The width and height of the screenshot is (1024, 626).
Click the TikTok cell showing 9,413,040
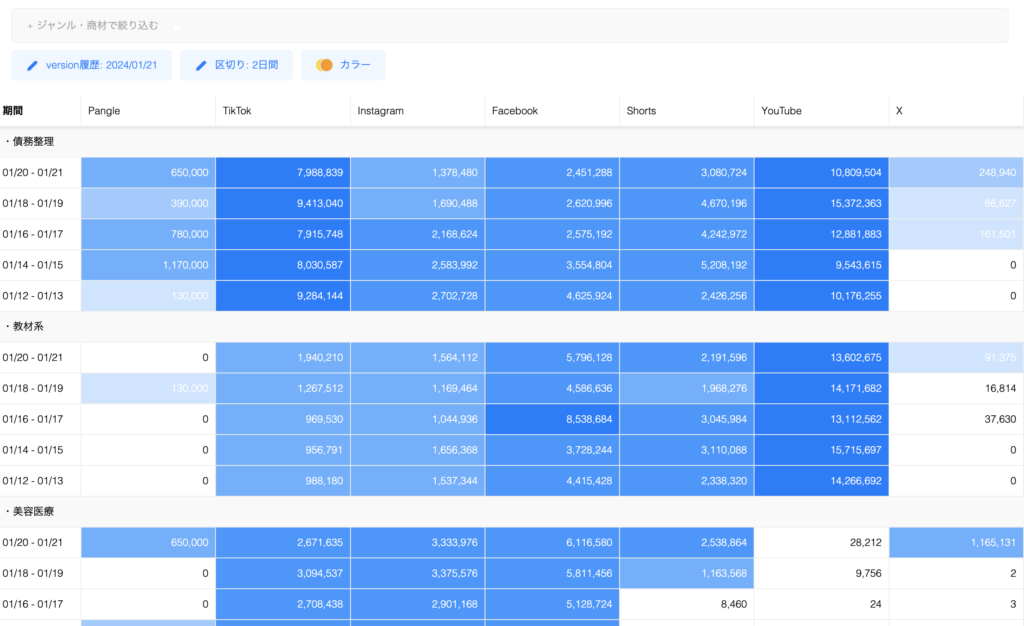[x=282, y=204]
